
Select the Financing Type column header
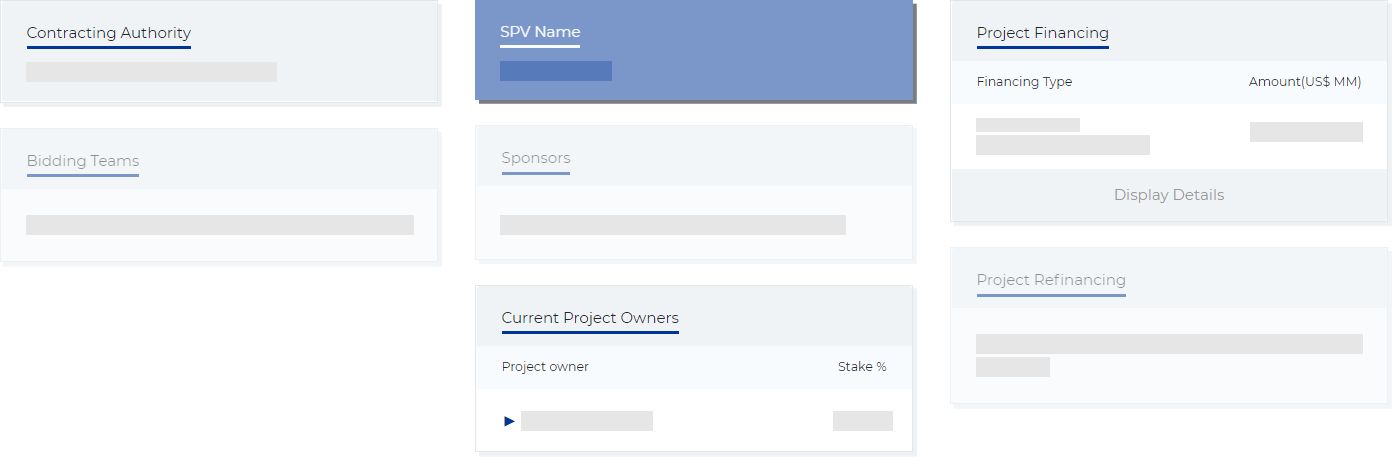coord(1024,82)
